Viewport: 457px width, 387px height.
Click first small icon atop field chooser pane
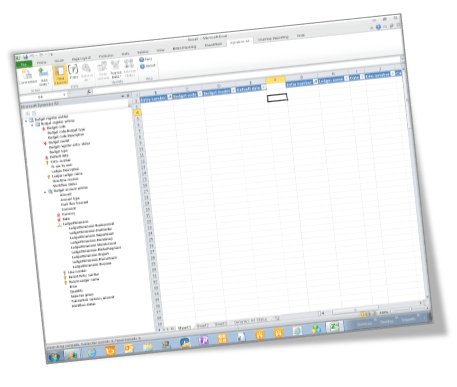[x=28, y=113]
